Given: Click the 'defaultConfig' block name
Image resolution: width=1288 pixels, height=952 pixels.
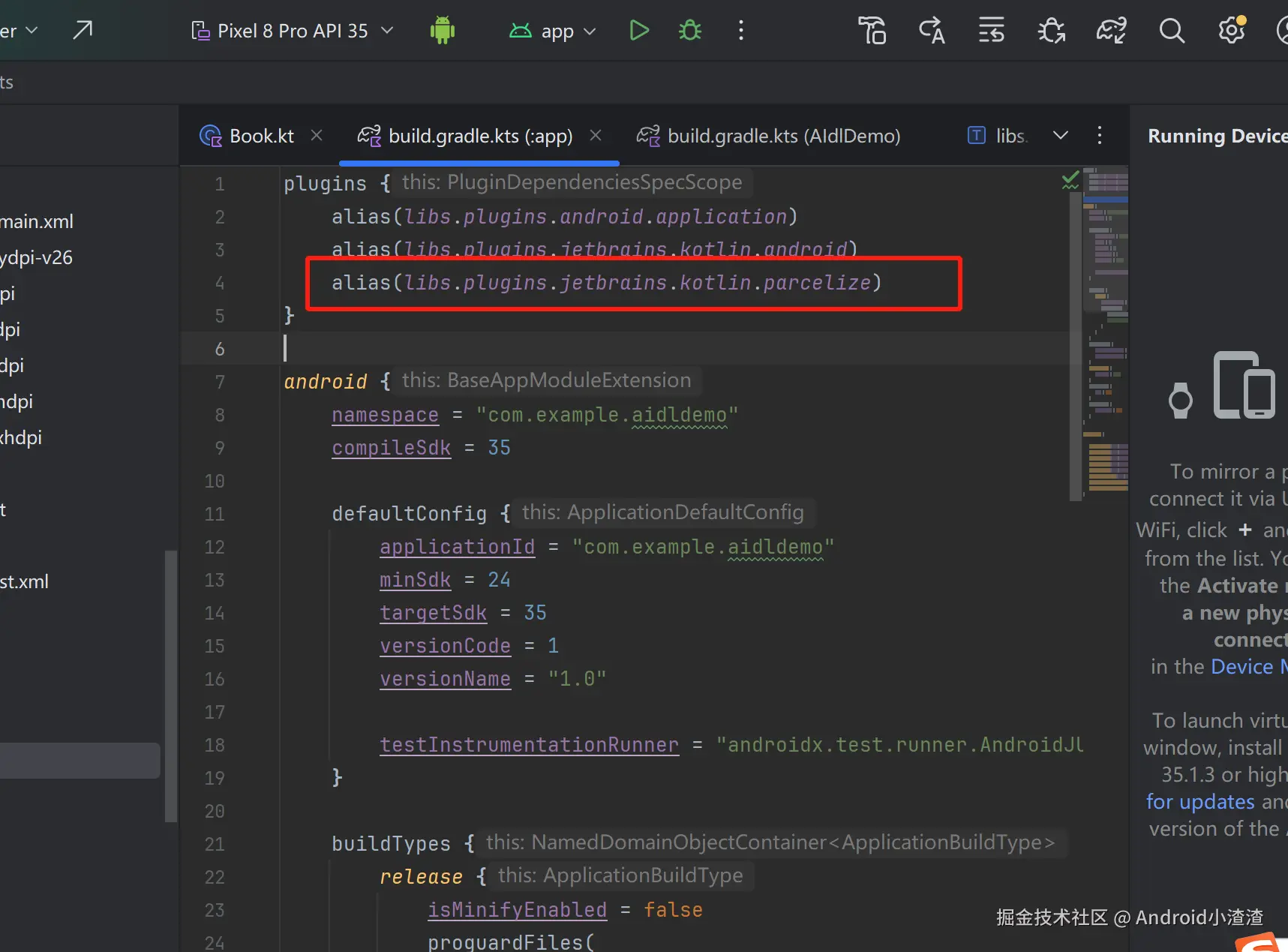Looking at the screenshot, I should (x=409, y=514).
